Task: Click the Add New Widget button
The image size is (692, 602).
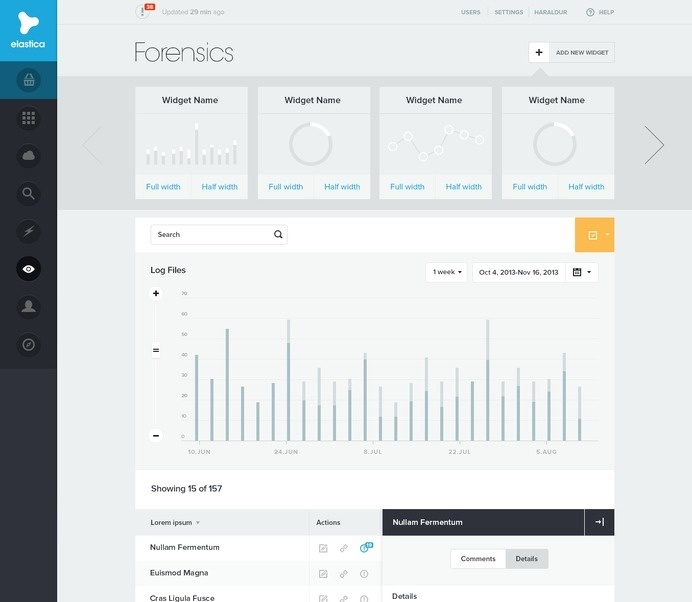Action: point(572,53)
